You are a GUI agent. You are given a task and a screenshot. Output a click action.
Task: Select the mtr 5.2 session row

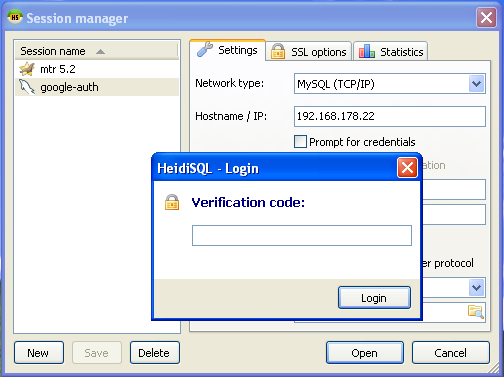tap(97, 69)
